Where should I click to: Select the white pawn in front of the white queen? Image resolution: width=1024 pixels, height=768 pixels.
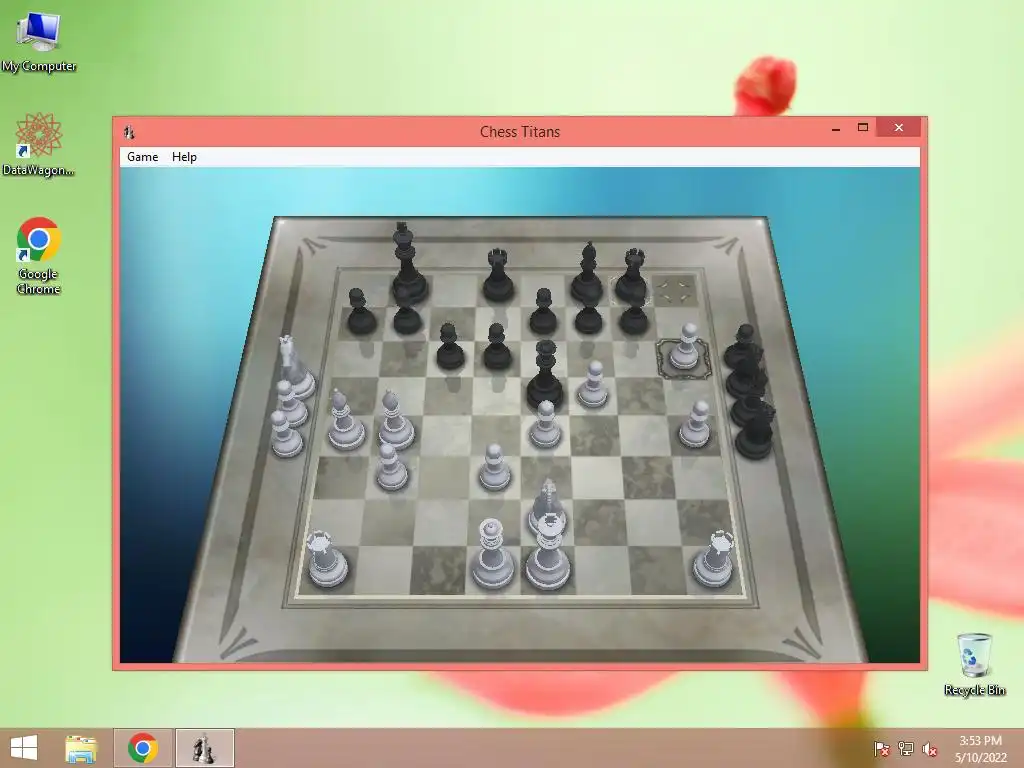click(494, 466)
